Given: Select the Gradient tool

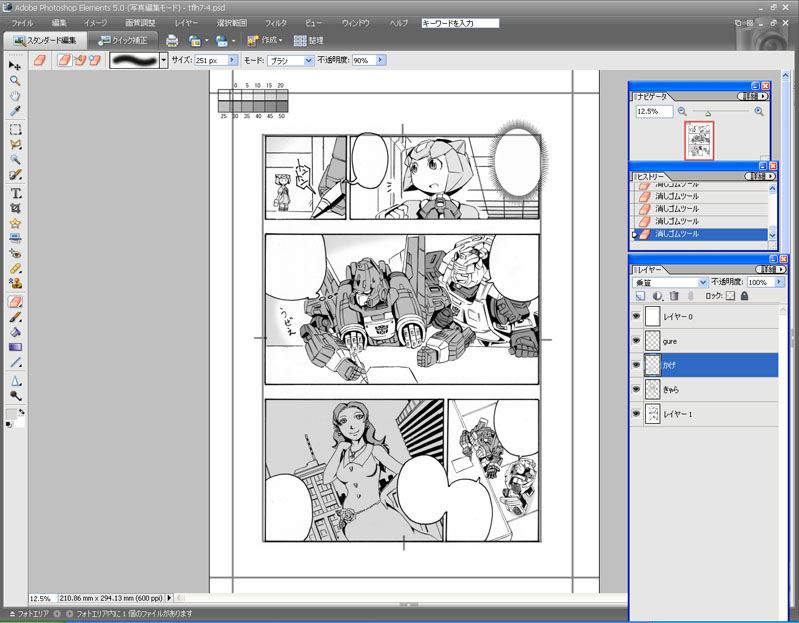Looking at the screenshot, I should click(x=15, y=347).
